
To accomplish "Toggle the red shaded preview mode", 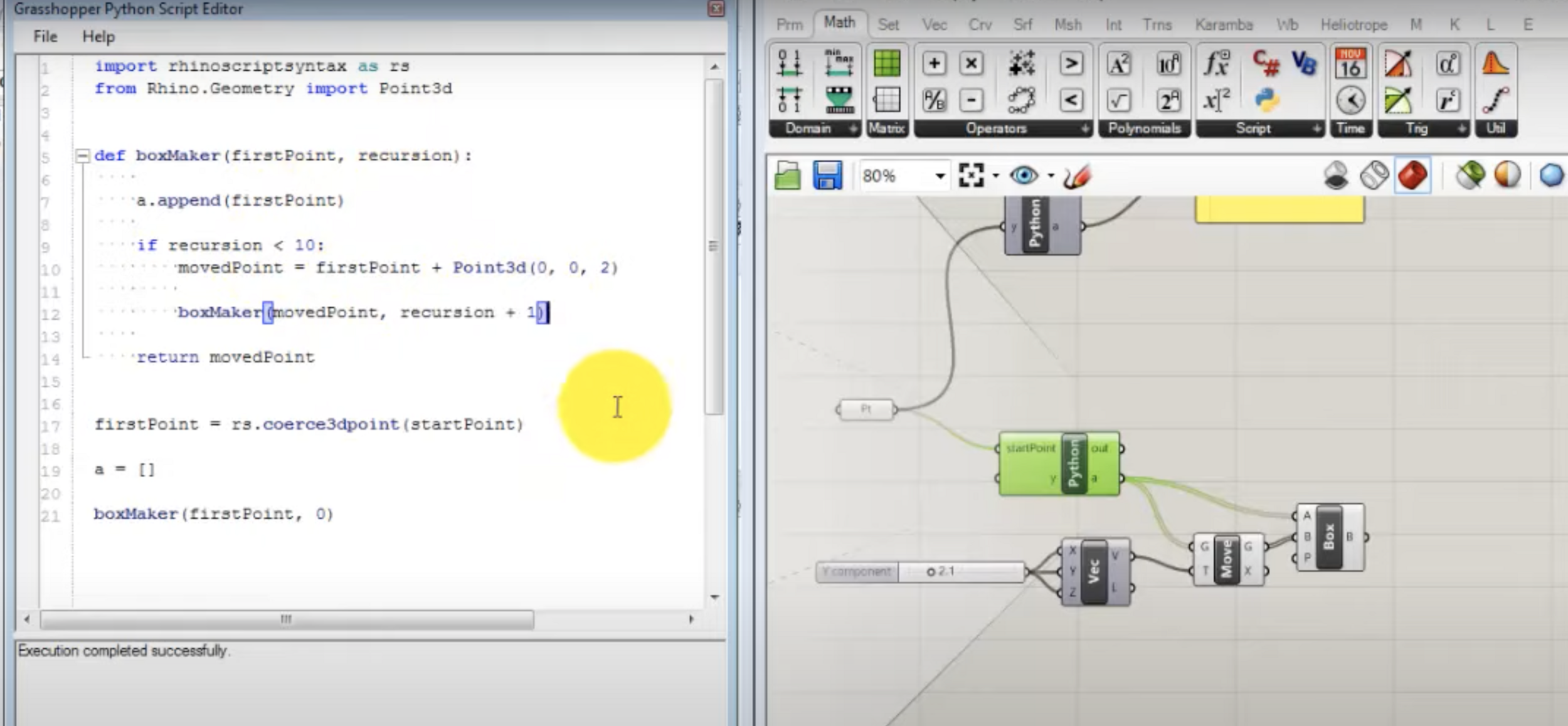I will (x=1412, y=175).
